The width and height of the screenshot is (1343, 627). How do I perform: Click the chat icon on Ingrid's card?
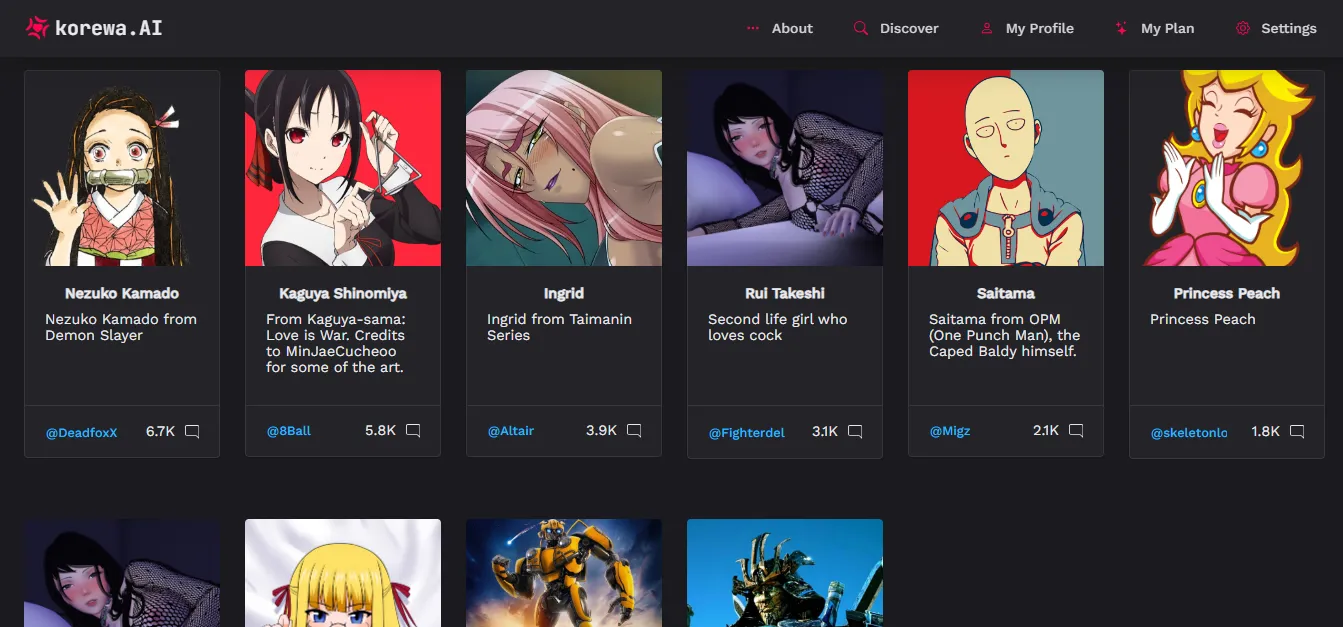click(x=633, y=429)
